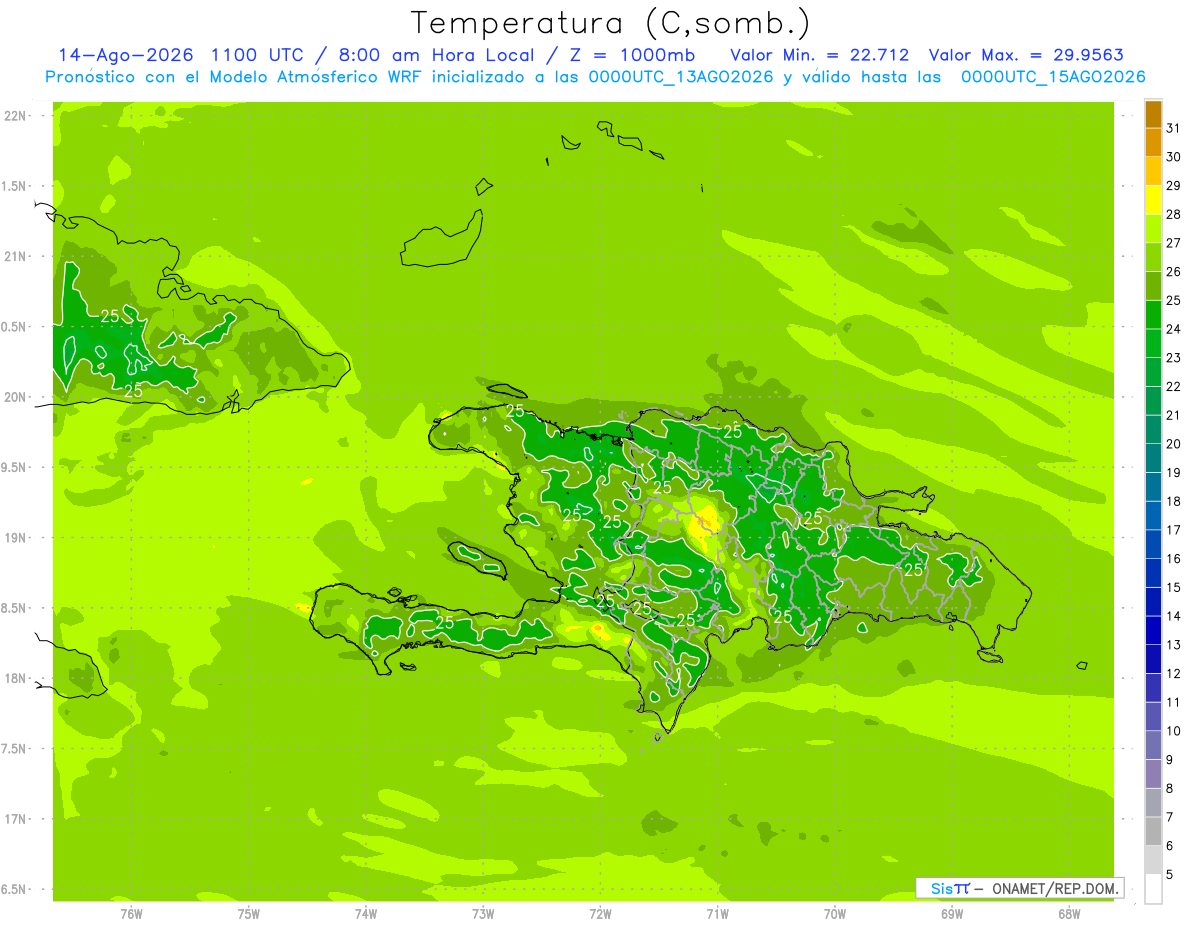Click the '71W' longitude label

tap(718, 914)
